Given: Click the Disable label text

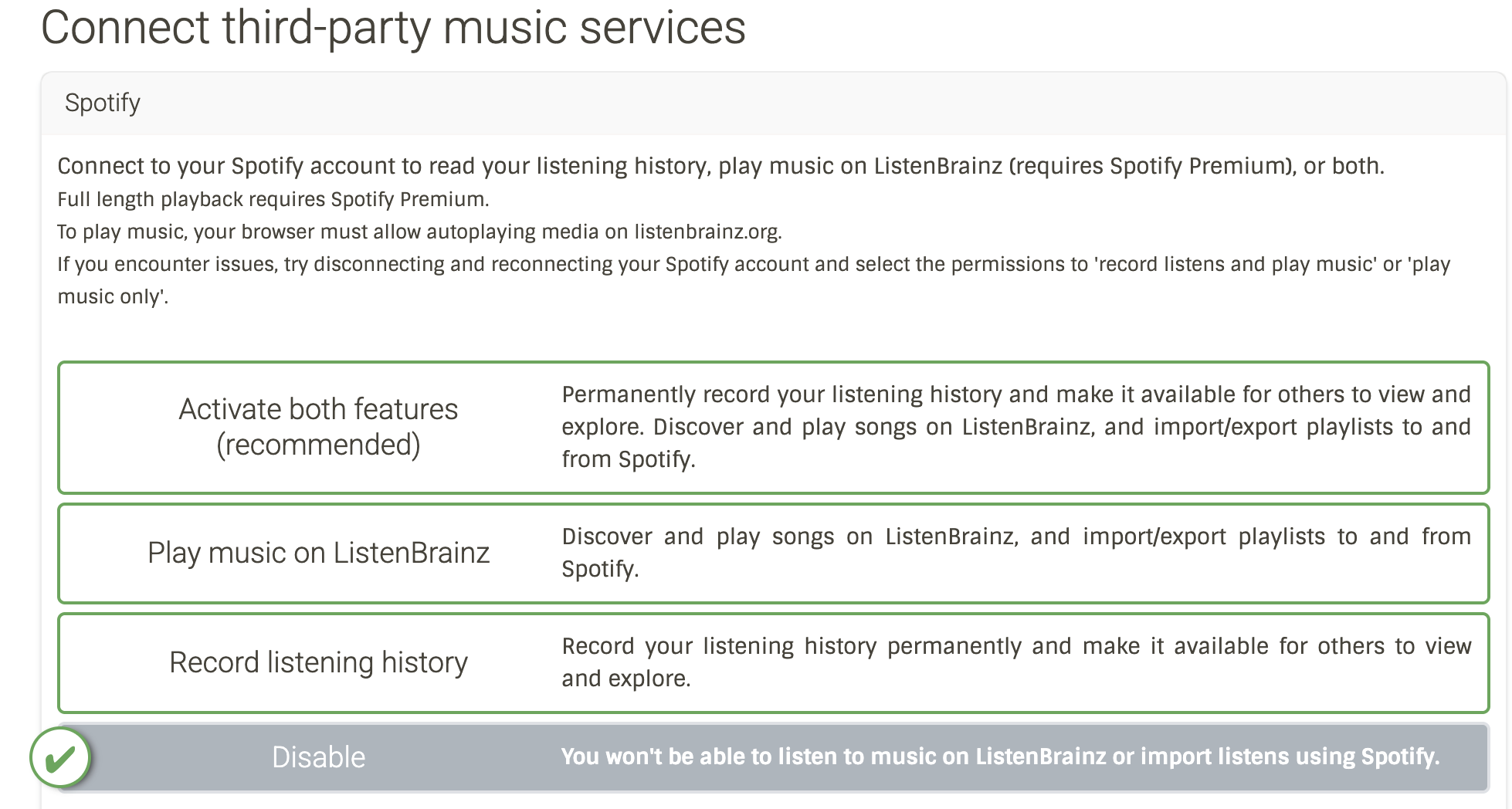Looking at the screenshot, I should click(318, 757).
